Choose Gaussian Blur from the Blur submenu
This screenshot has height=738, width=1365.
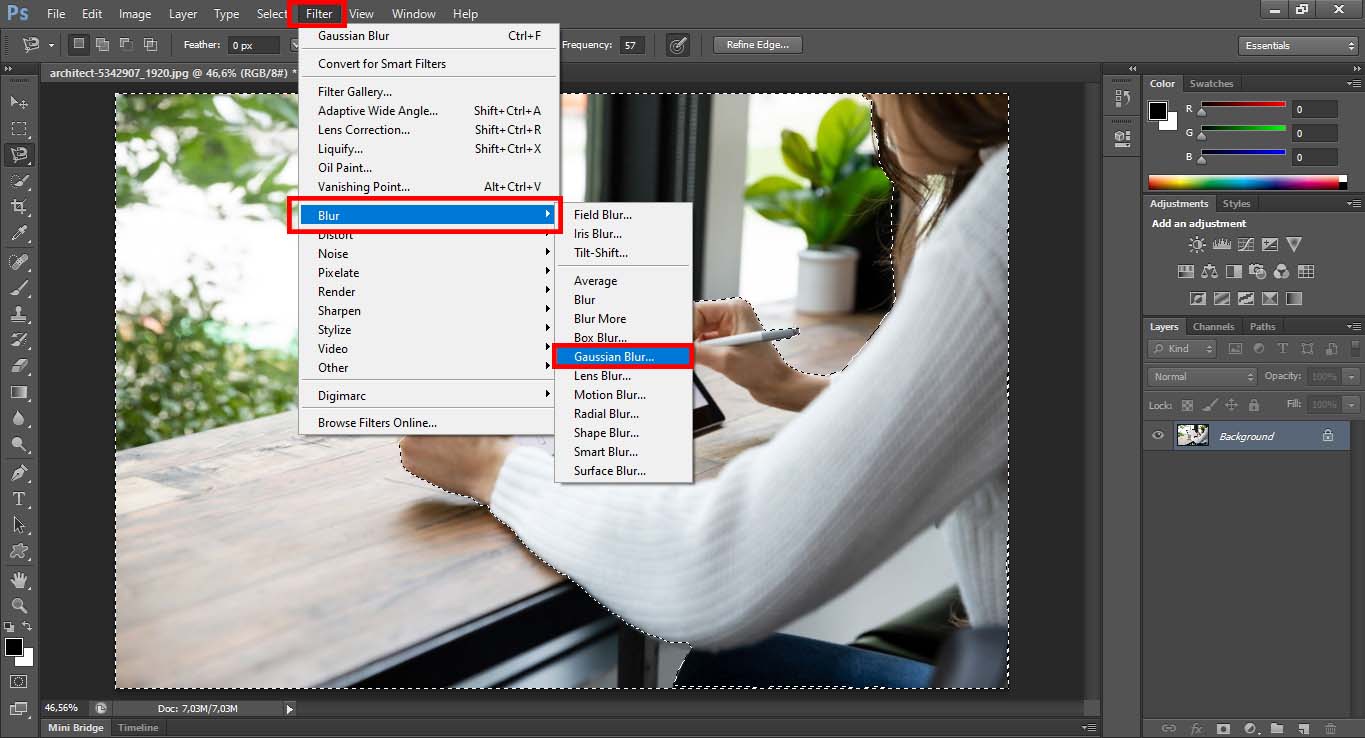[x=614, y=355]
